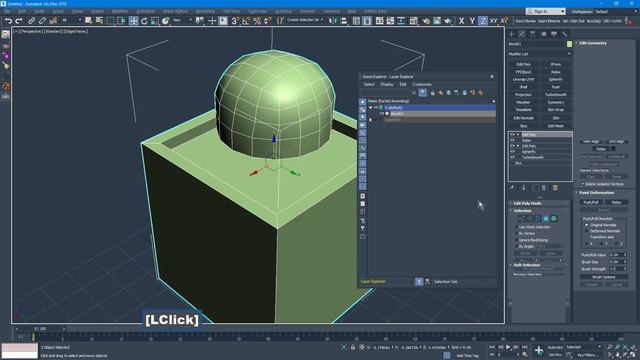Image resolution: width=640 pixels, height=360 pixels.
Task: Collapse the Edit Poly Mode rollout
Action: coord(527,203)
